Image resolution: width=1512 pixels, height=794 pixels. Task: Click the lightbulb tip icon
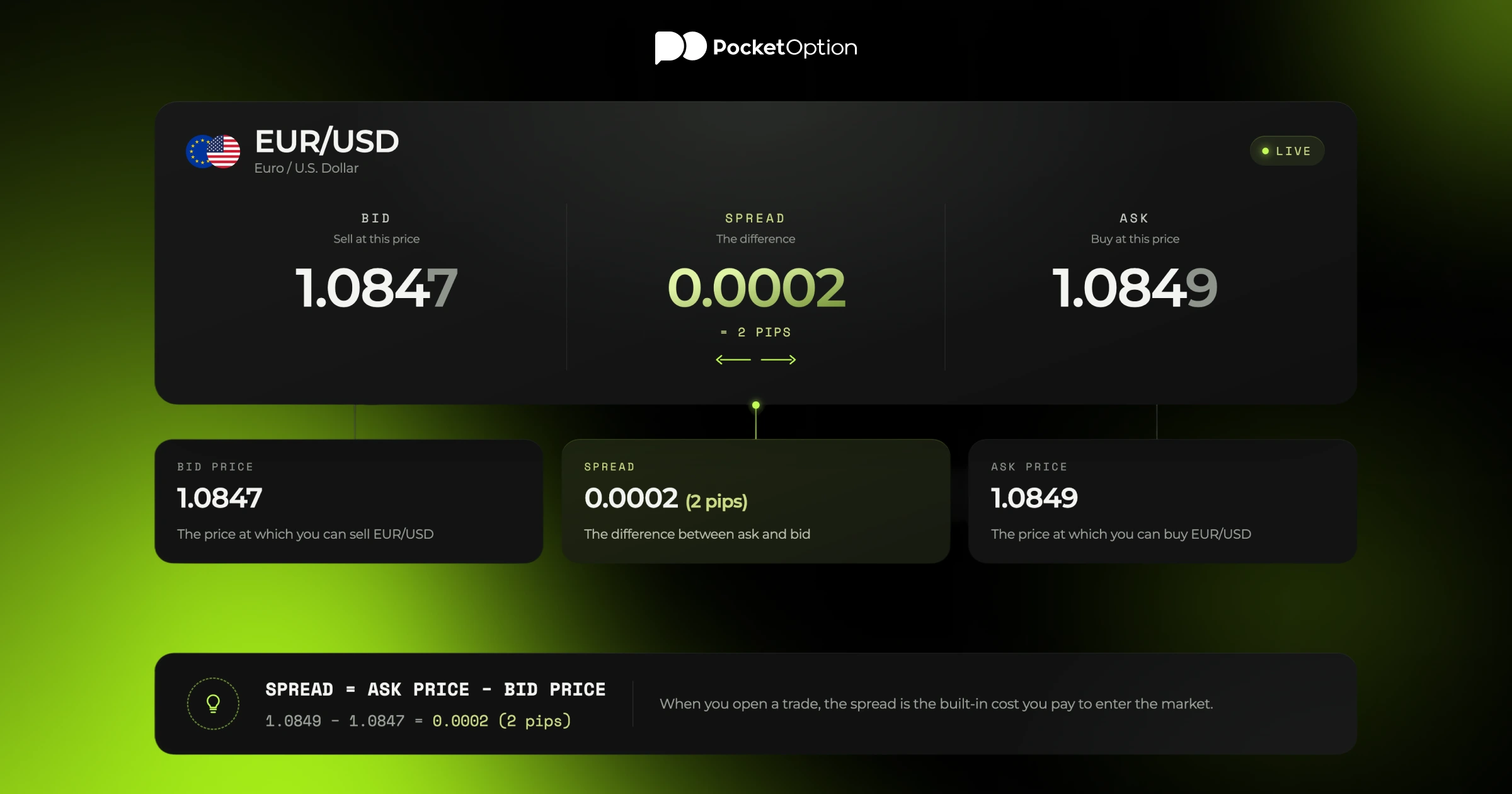coord(213,703)
